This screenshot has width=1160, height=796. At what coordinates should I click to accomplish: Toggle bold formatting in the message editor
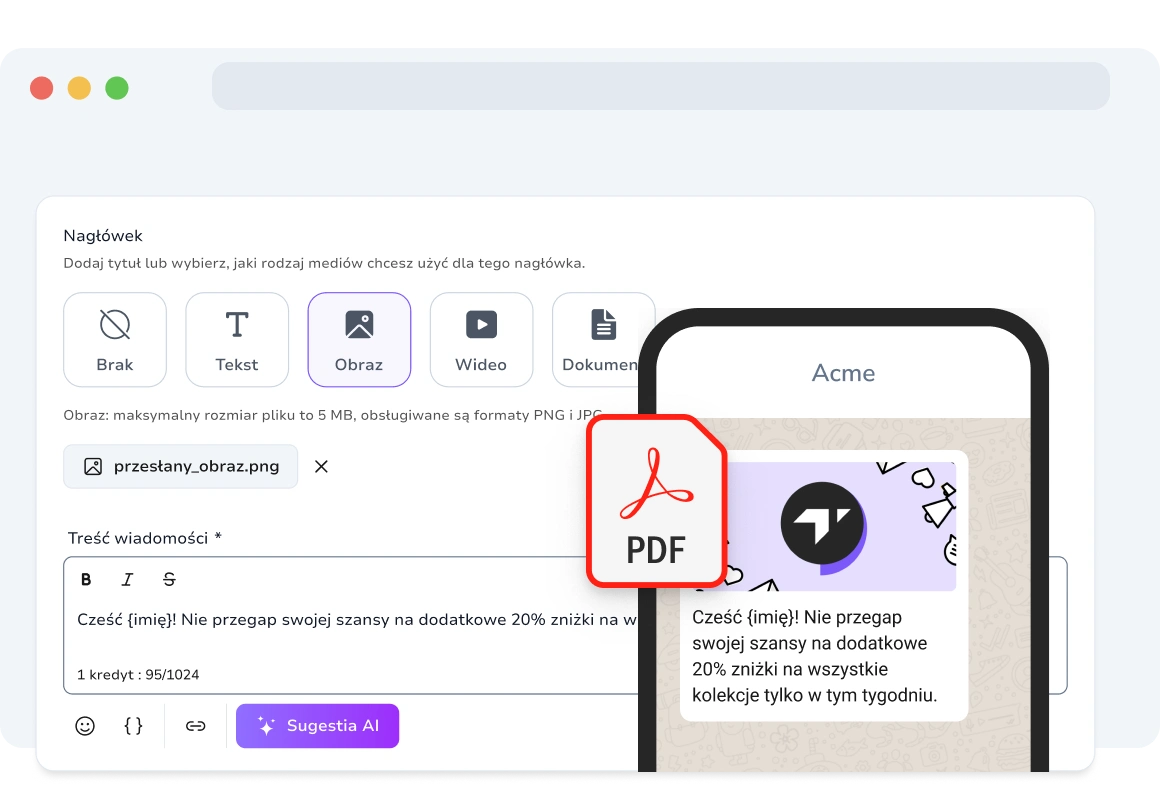(x=85, y=579)
